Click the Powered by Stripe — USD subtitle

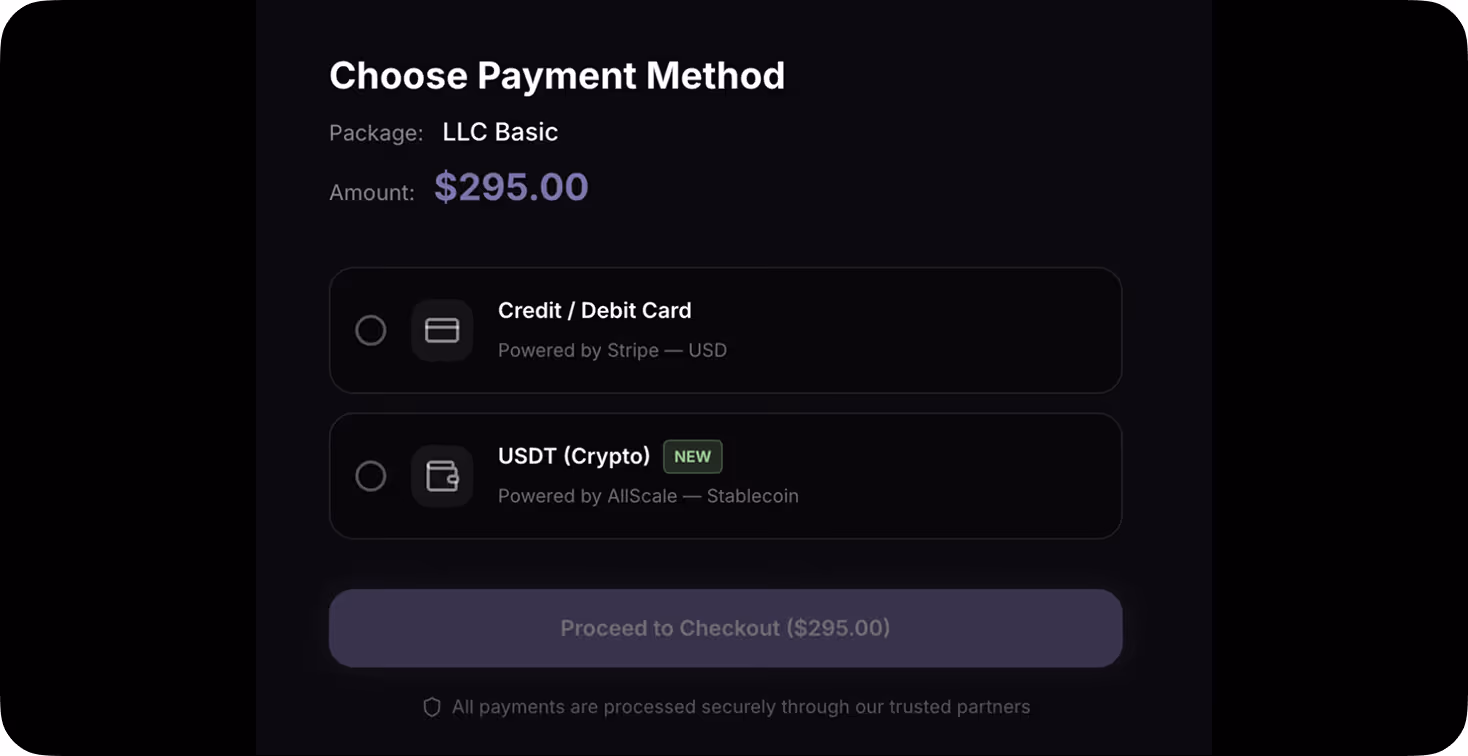[x=612, y=351]
